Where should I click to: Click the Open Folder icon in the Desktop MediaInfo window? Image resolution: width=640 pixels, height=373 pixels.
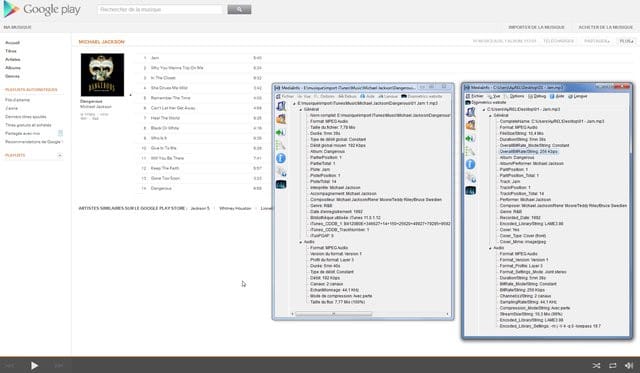click(x=470, y=125)
